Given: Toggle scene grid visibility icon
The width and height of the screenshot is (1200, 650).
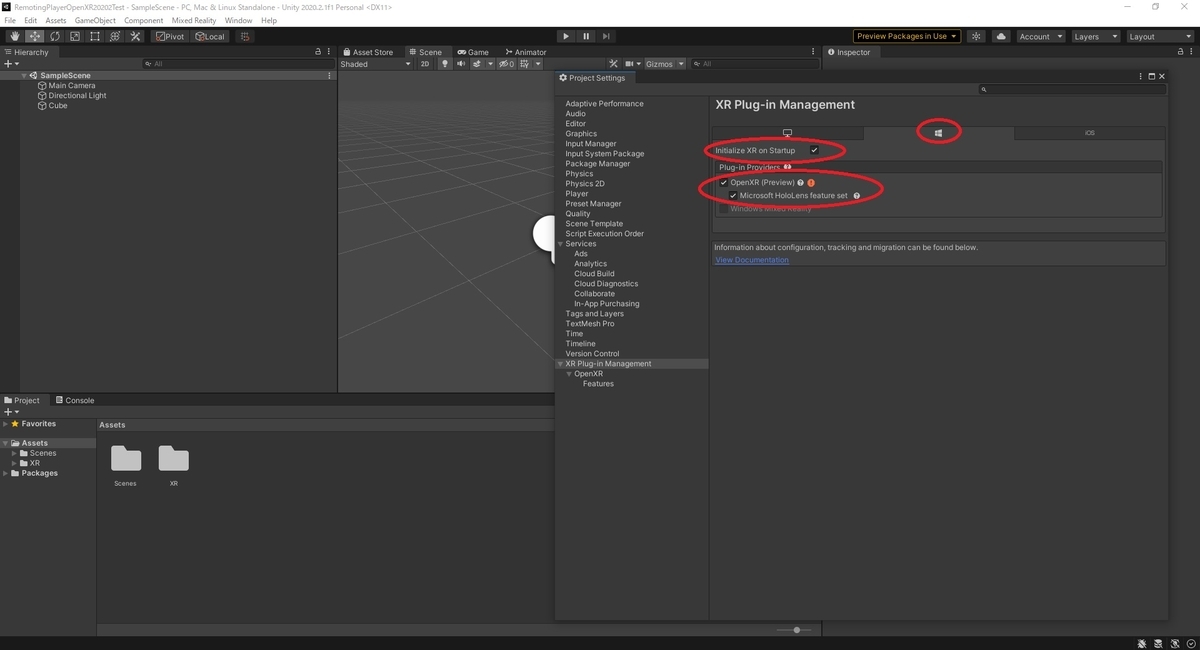Looking at the screenshot, I should pos(526,64).
